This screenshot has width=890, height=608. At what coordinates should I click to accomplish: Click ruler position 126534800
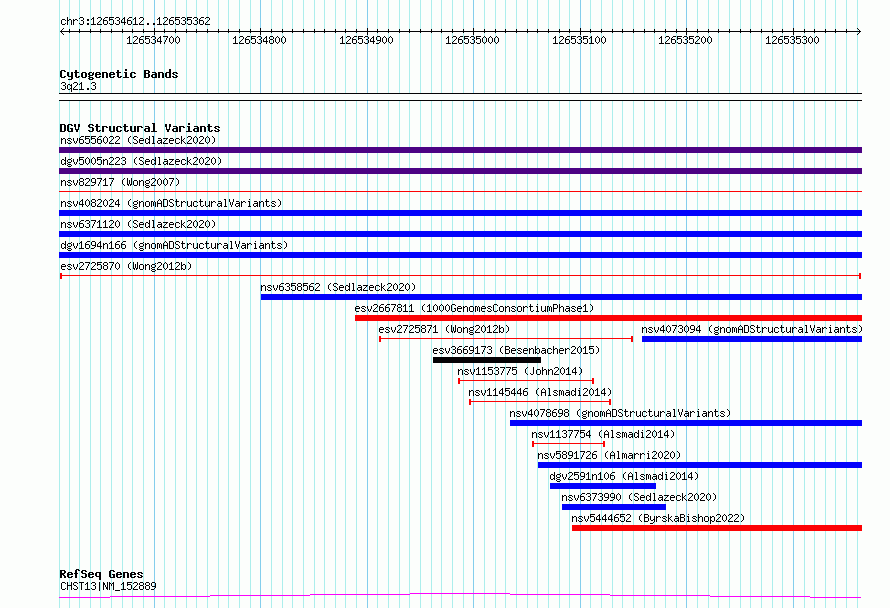click(259, 40)
